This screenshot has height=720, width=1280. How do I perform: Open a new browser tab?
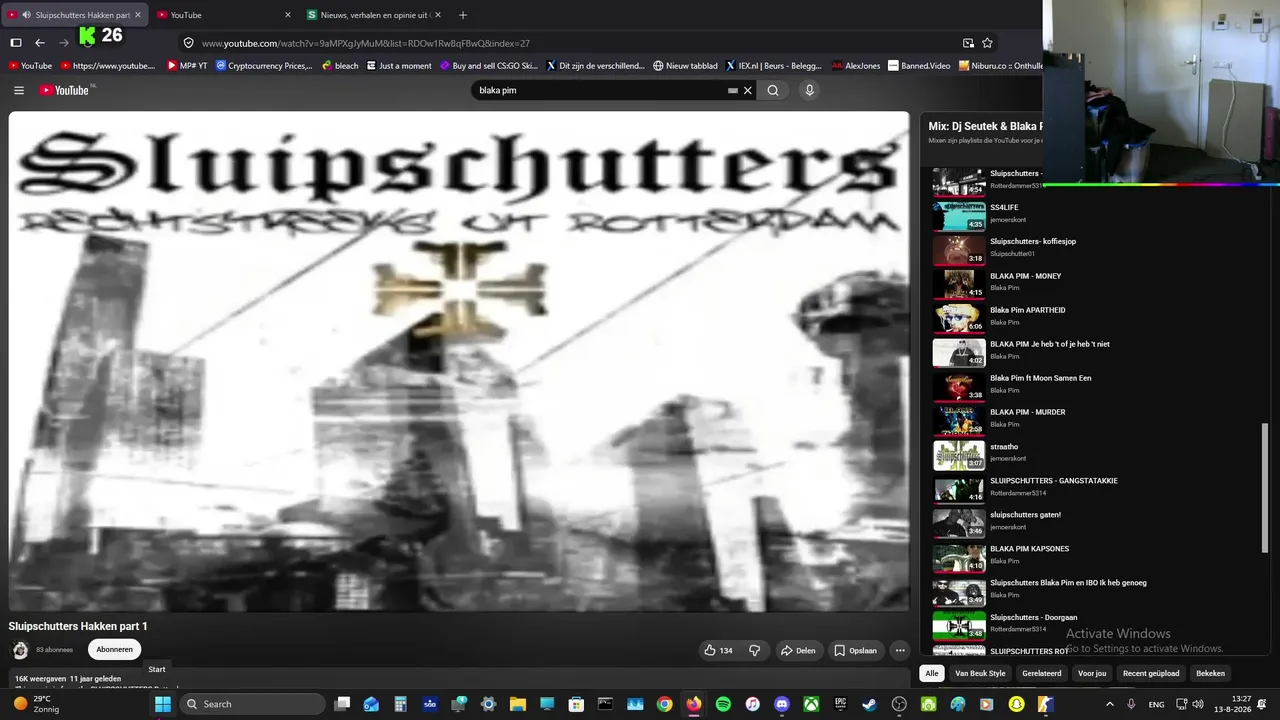coord(462,15)
